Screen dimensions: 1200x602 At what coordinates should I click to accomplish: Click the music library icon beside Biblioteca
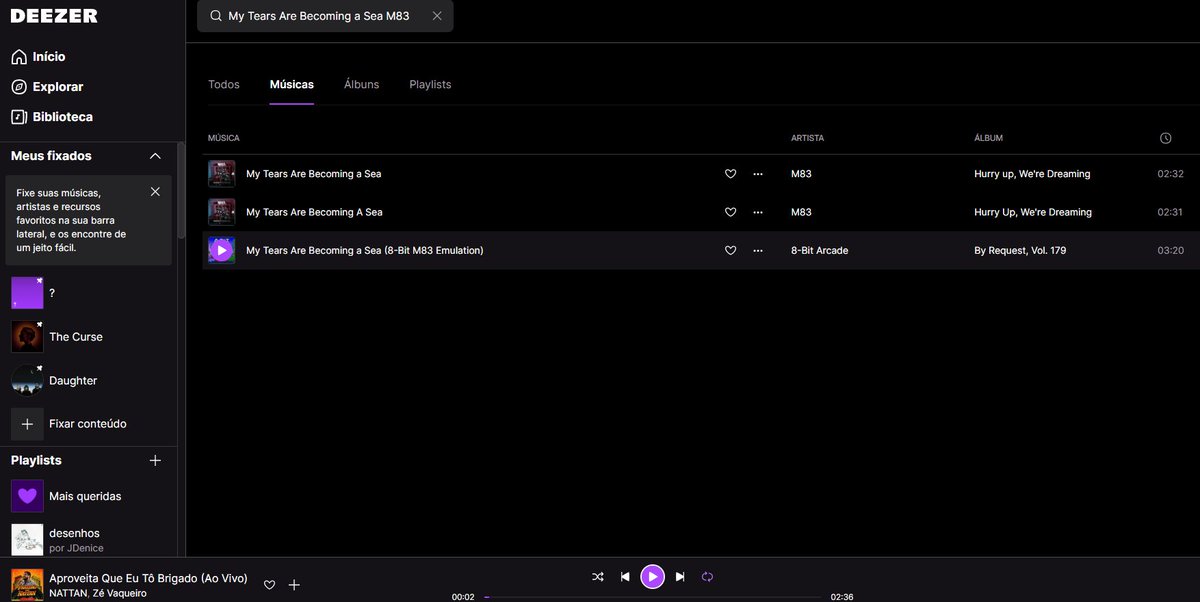19,117
